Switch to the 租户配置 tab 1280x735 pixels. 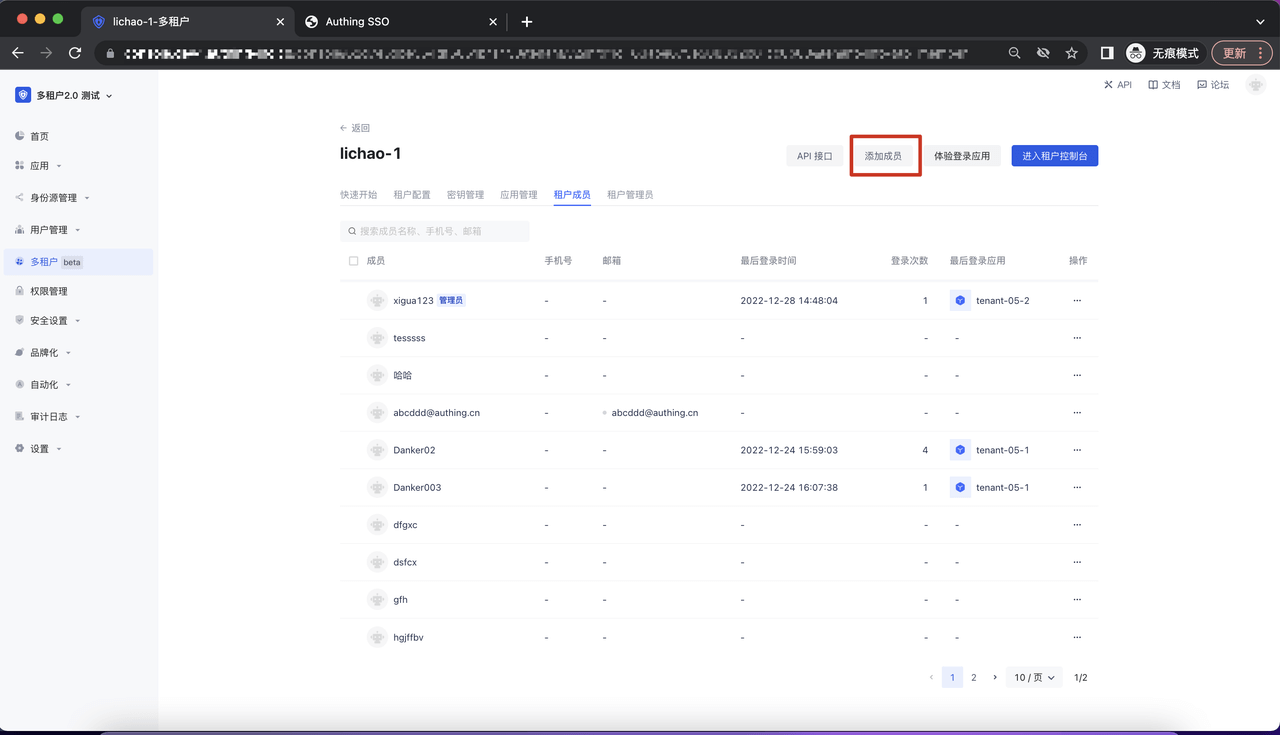tap(412, 195)
